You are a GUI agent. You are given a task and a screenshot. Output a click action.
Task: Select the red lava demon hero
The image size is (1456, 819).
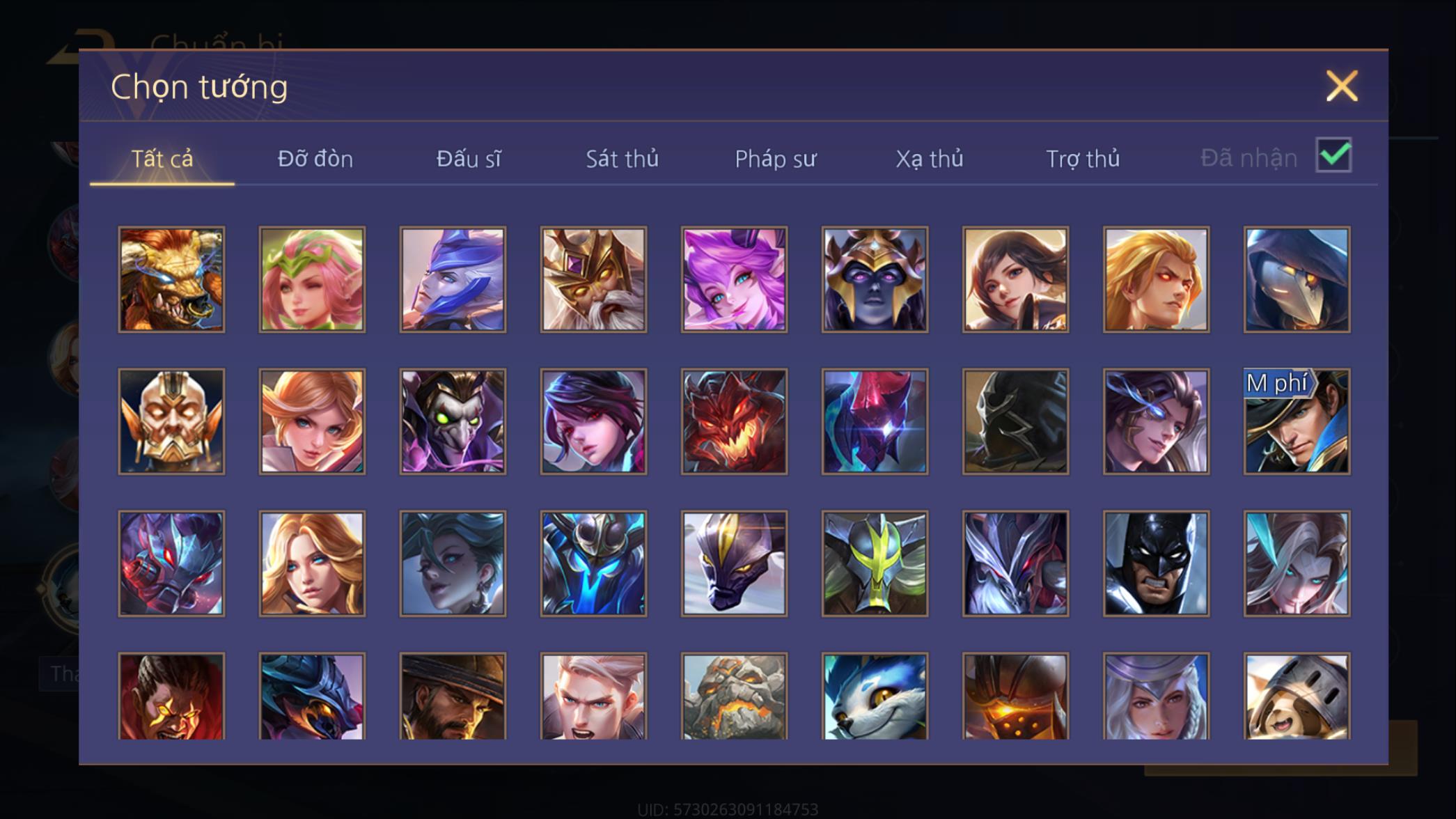click(x=734, y=421)
